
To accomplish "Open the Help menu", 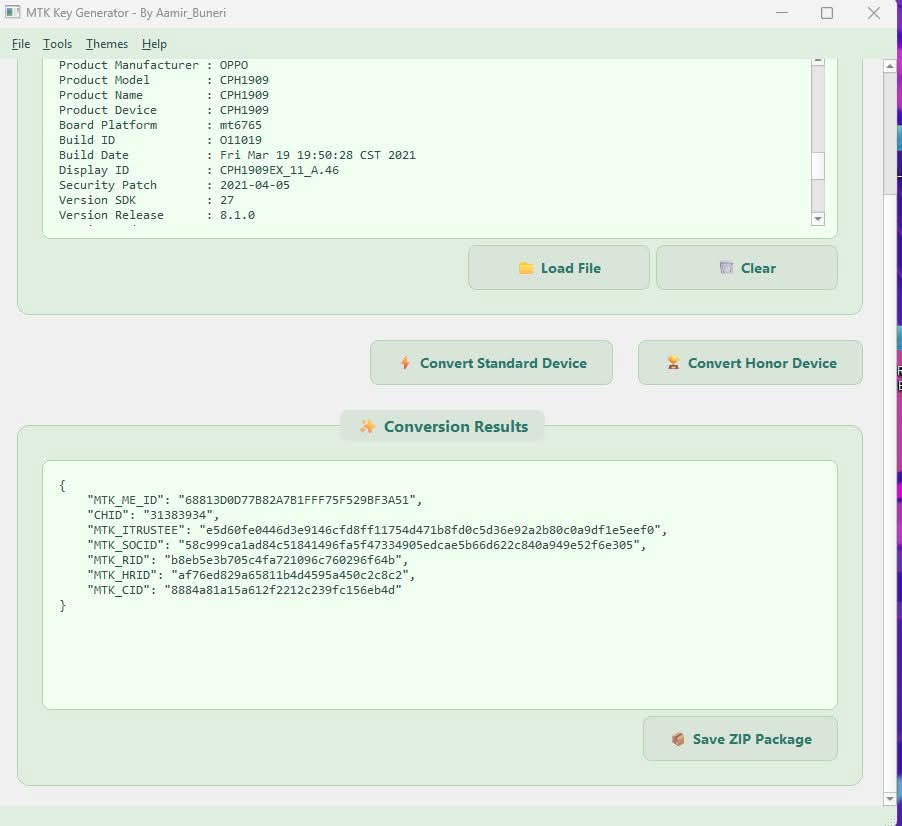I will pos(154,44).
